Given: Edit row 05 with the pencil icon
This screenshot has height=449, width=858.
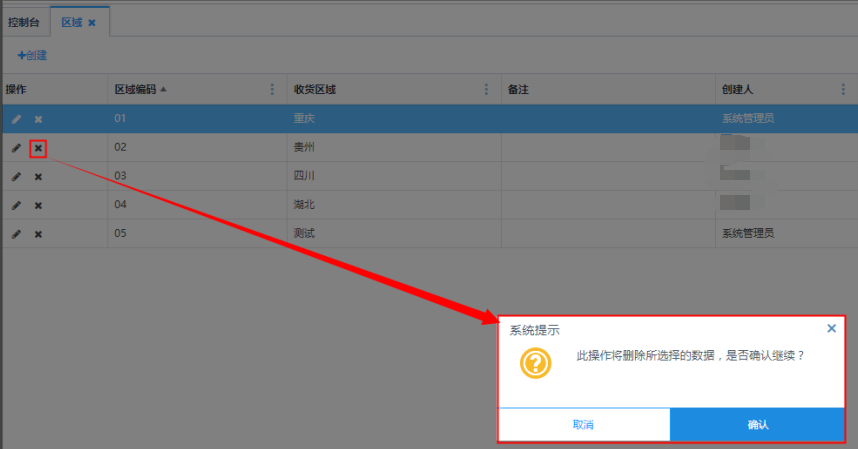Looking at the screenshot, I should [x=16, y=234].
